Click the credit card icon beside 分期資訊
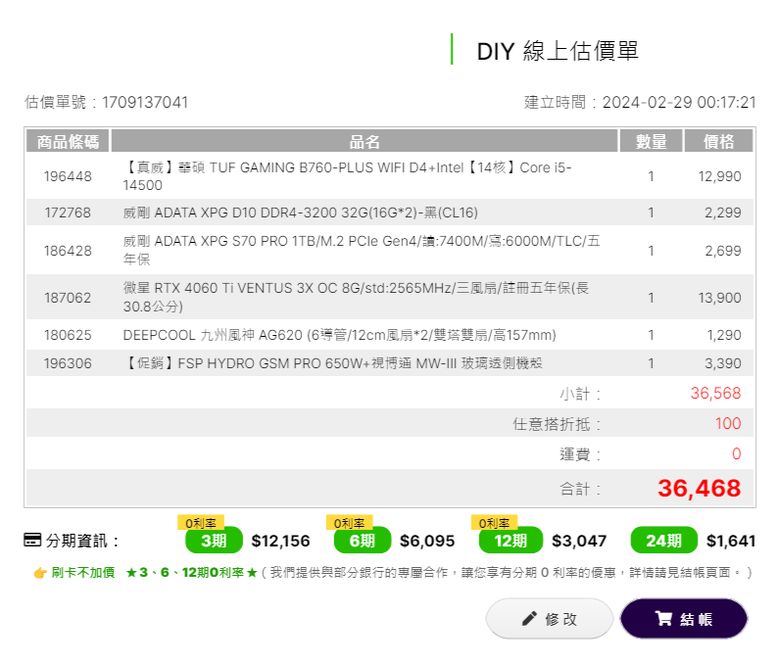The image size is (780, 663). click(33, 540)
